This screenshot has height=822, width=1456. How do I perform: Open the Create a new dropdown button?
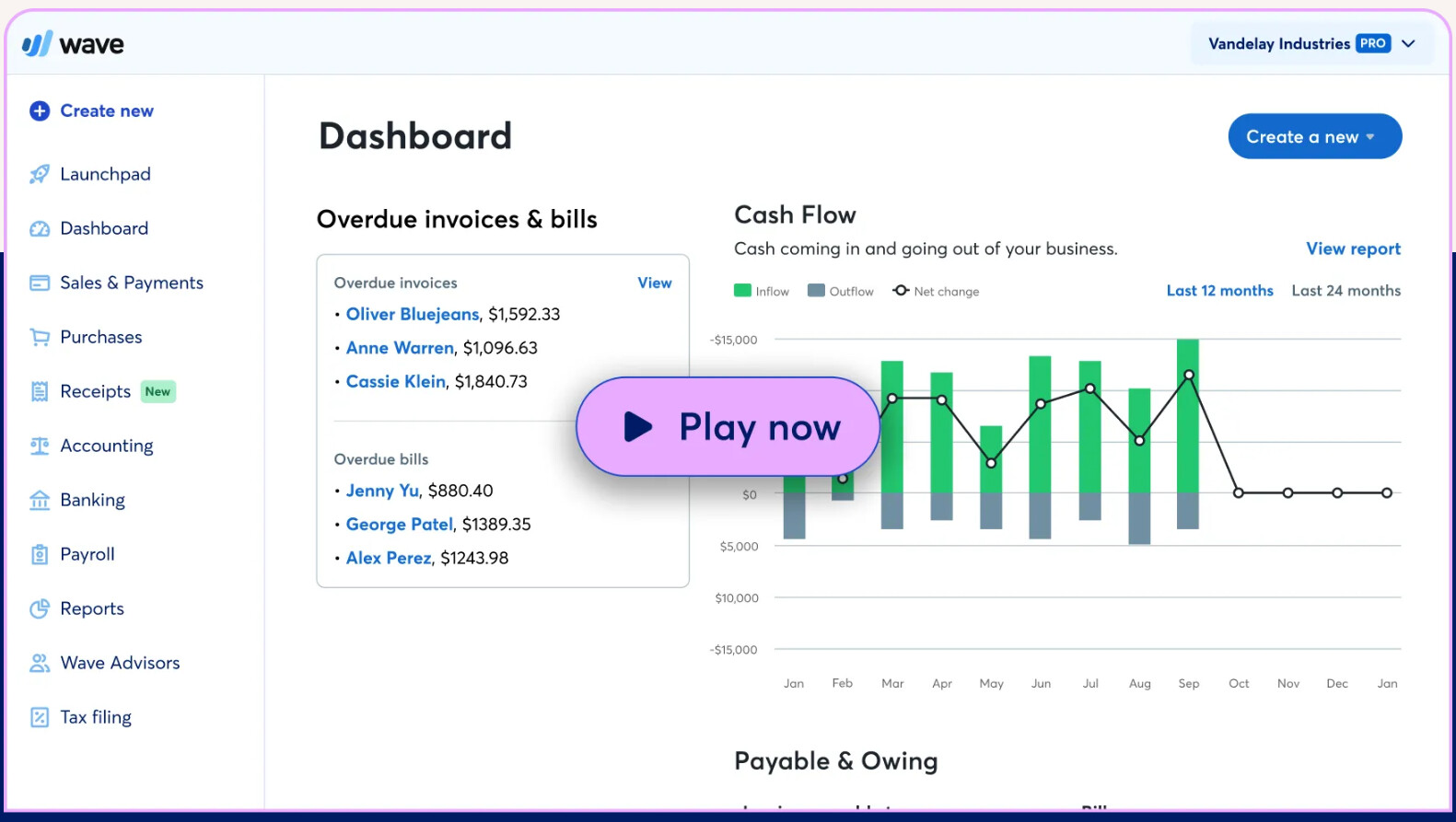[1314, 136]
